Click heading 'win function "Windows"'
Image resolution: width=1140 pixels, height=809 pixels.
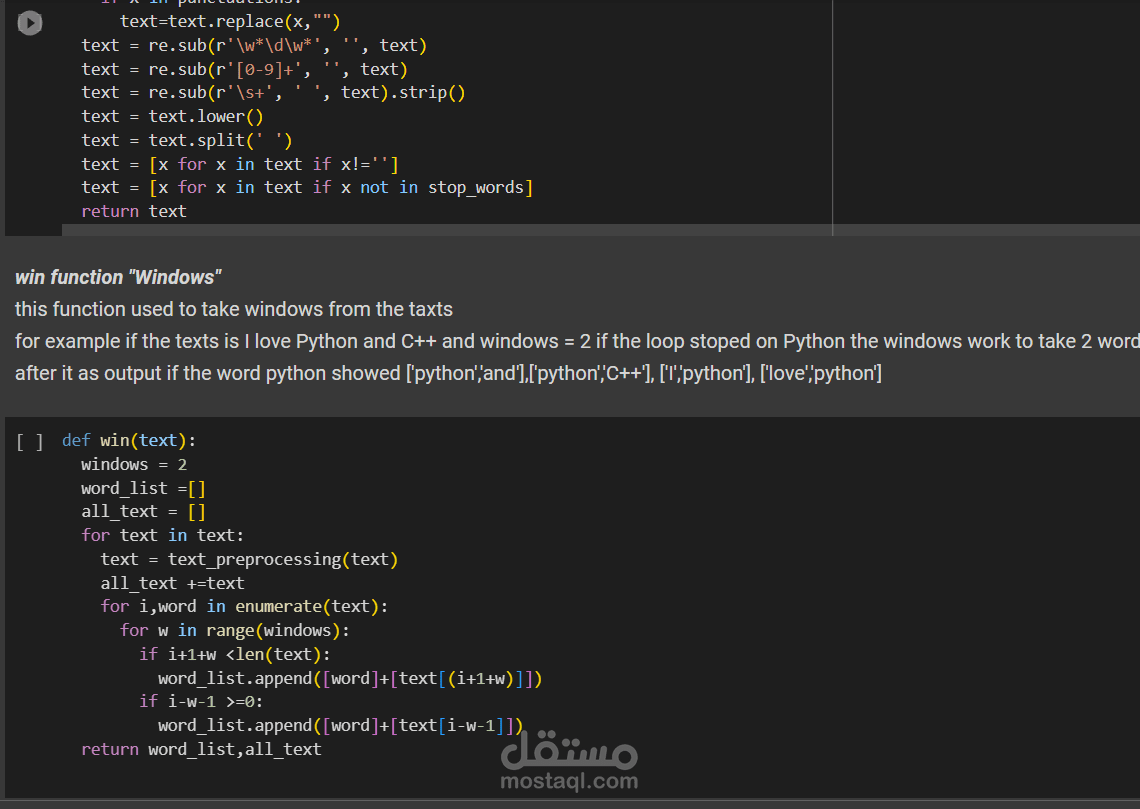[118, 278]
